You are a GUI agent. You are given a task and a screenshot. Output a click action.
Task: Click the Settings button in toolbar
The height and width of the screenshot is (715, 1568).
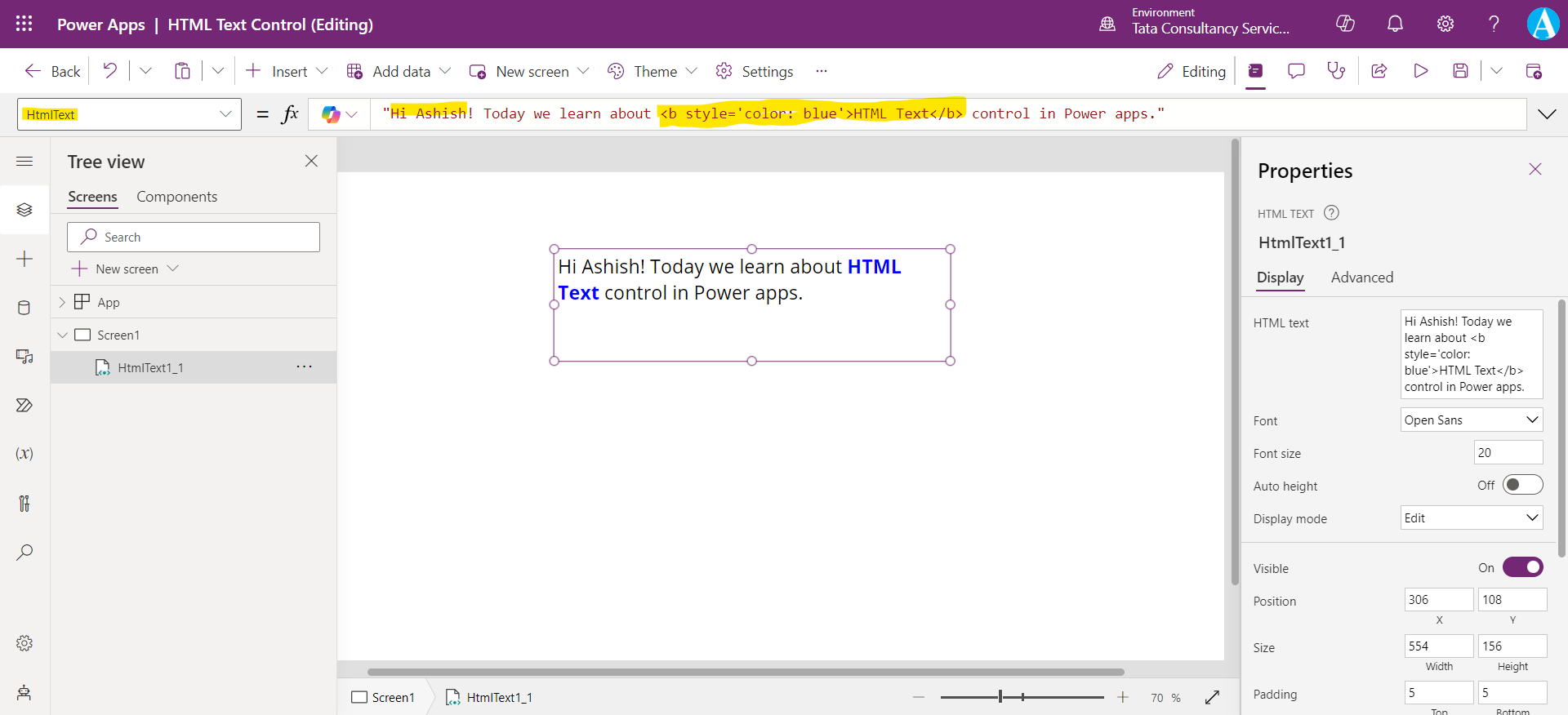(755, 71)
